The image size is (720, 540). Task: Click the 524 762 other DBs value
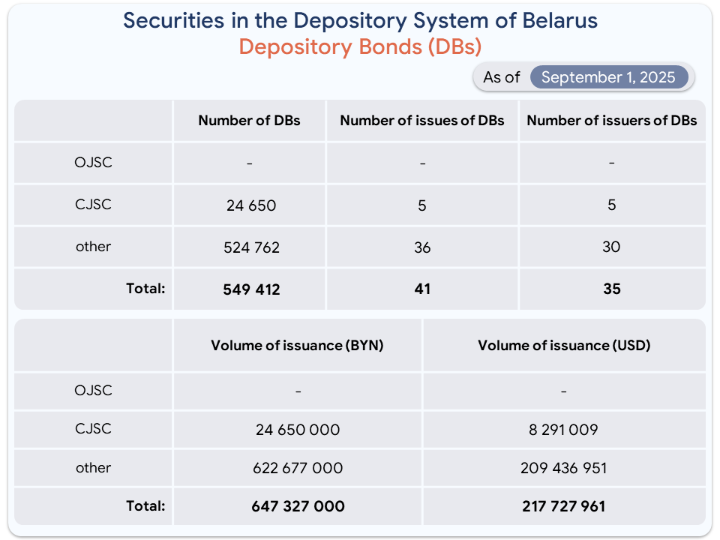point(251,248)
